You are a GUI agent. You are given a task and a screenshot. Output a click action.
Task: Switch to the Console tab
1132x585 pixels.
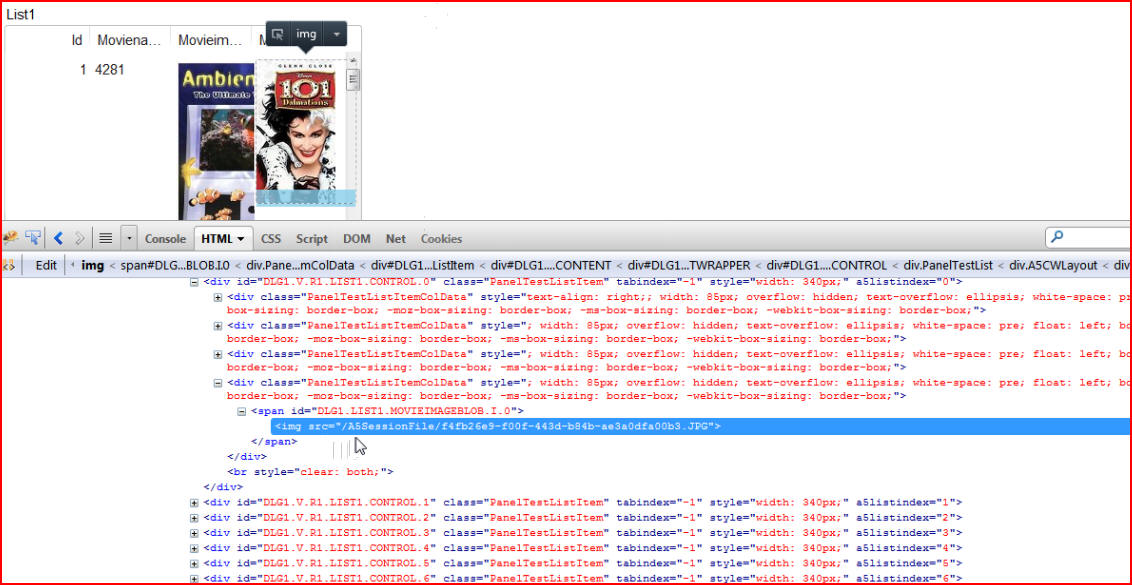[165, 238]
